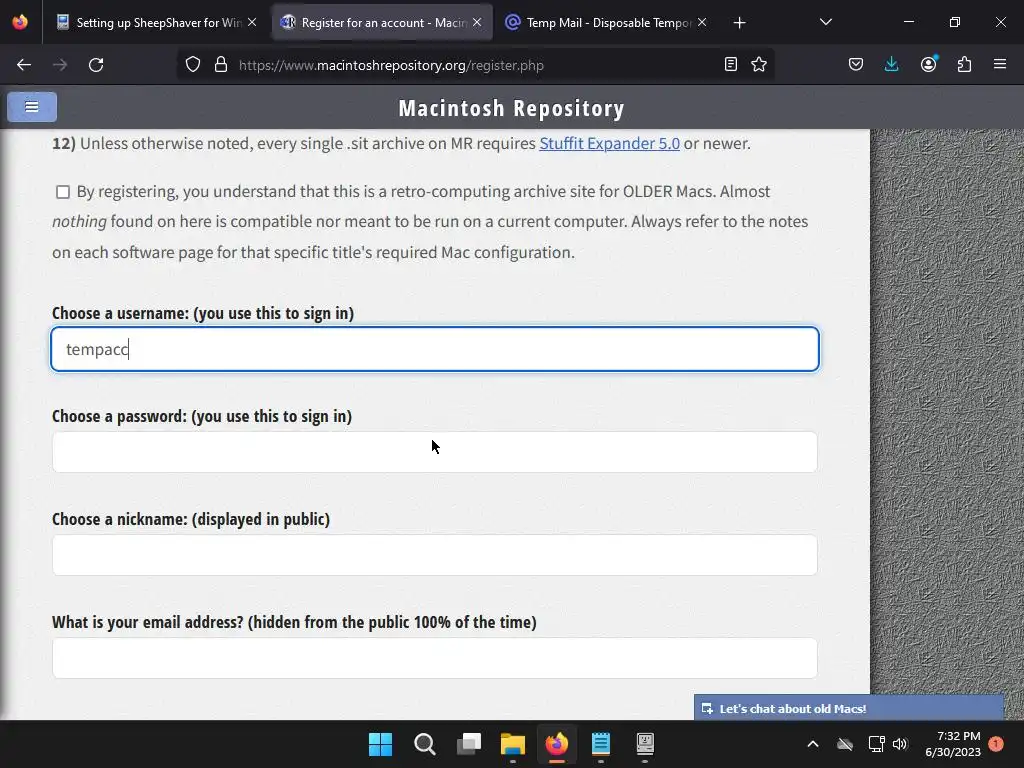The height and width of the screenshot is (768, 1024).
Task: Focus the password input field
Action: click(x=435, y=452)
